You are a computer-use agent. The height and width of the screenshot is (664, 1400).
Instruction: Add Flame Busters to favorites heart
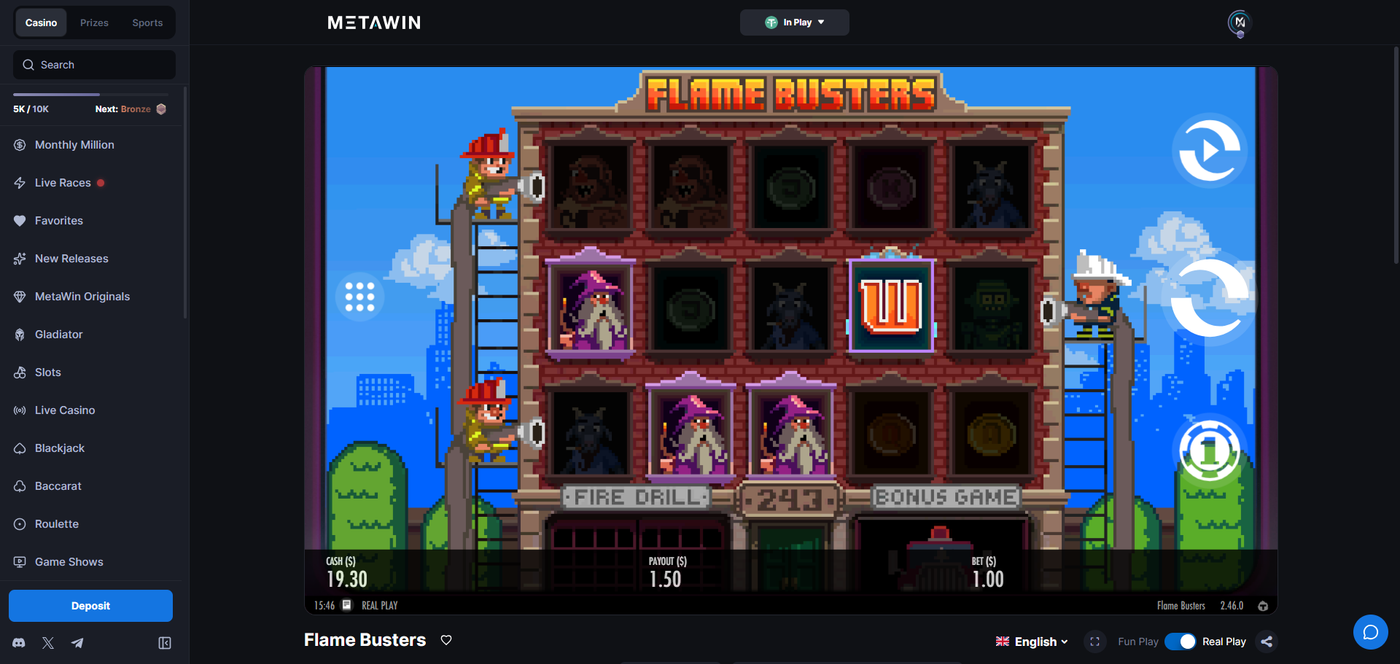pos(447,640)
